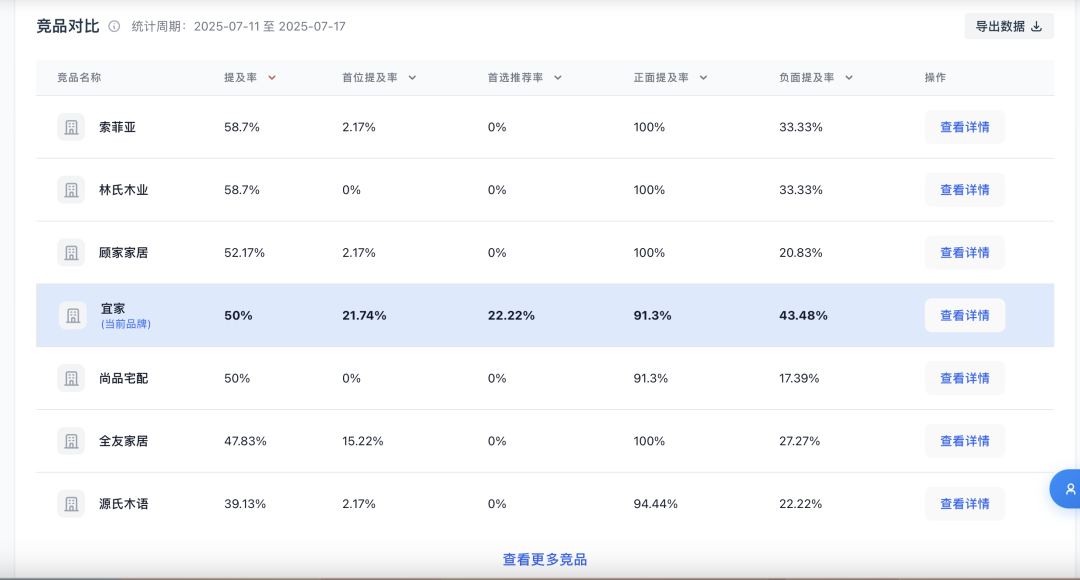The width and height of the screenshot is (1080, 580).
Task: Click the (当前品牌) label
Action: tap(126, 324)
